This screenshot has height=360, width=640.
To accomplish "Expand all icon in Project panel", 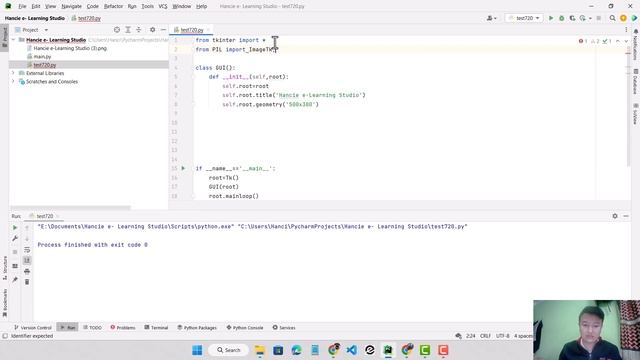I will pyautogui.click(x=128, y=30).
